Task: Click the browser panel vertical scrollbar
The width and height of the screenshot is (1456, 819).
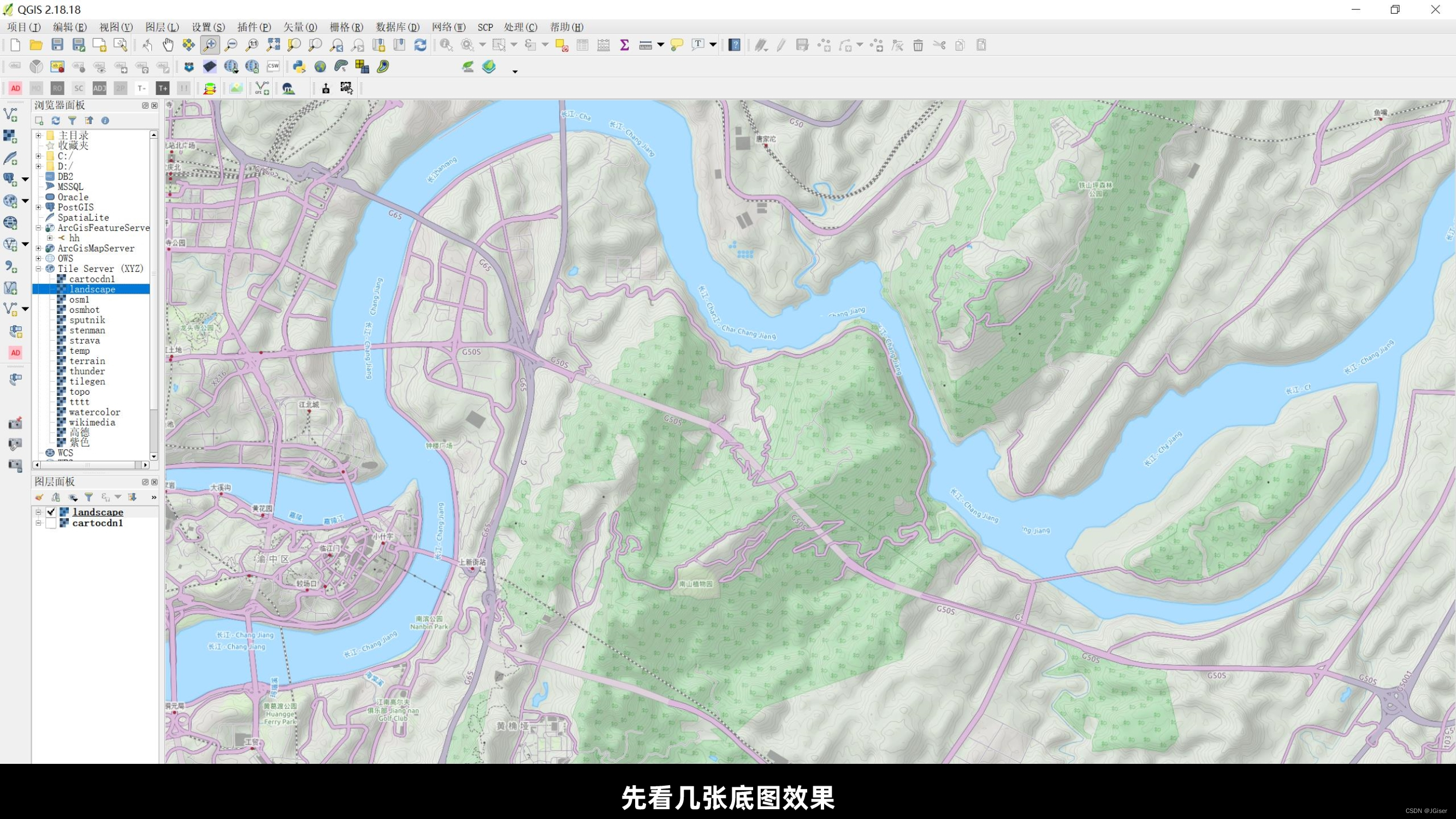Action: 154,295
